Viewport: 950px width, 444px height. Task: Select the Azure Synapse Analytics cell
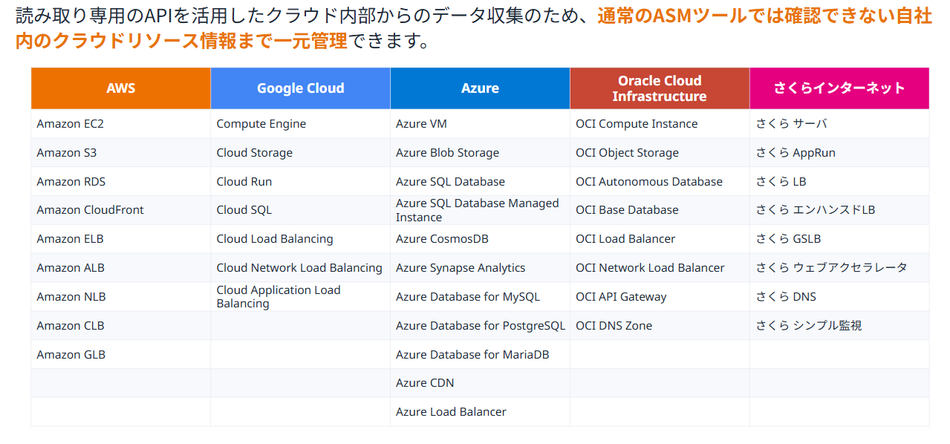click(x=480, y=268)
